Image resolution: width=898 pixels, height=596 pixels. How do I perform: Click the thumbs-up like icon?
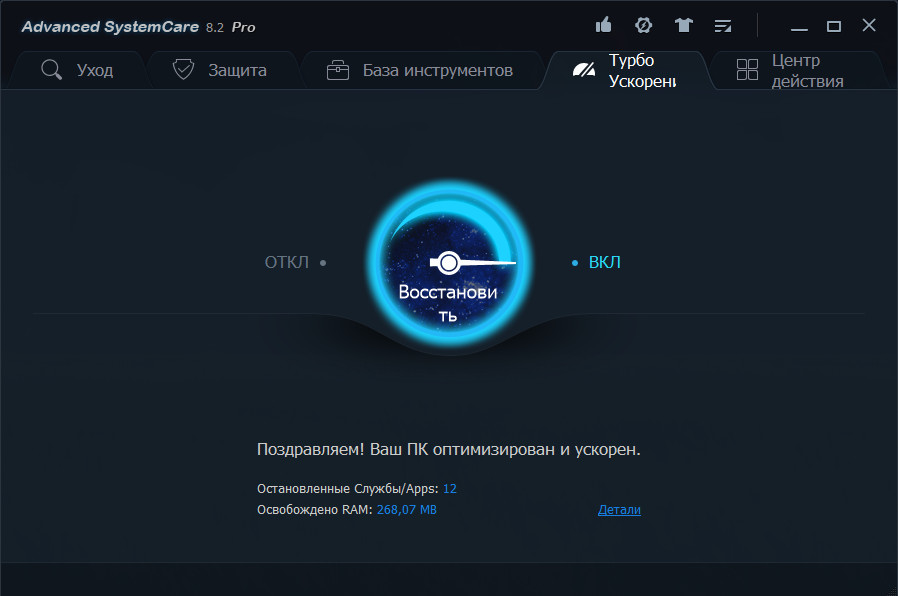click(x=604, y=25)
